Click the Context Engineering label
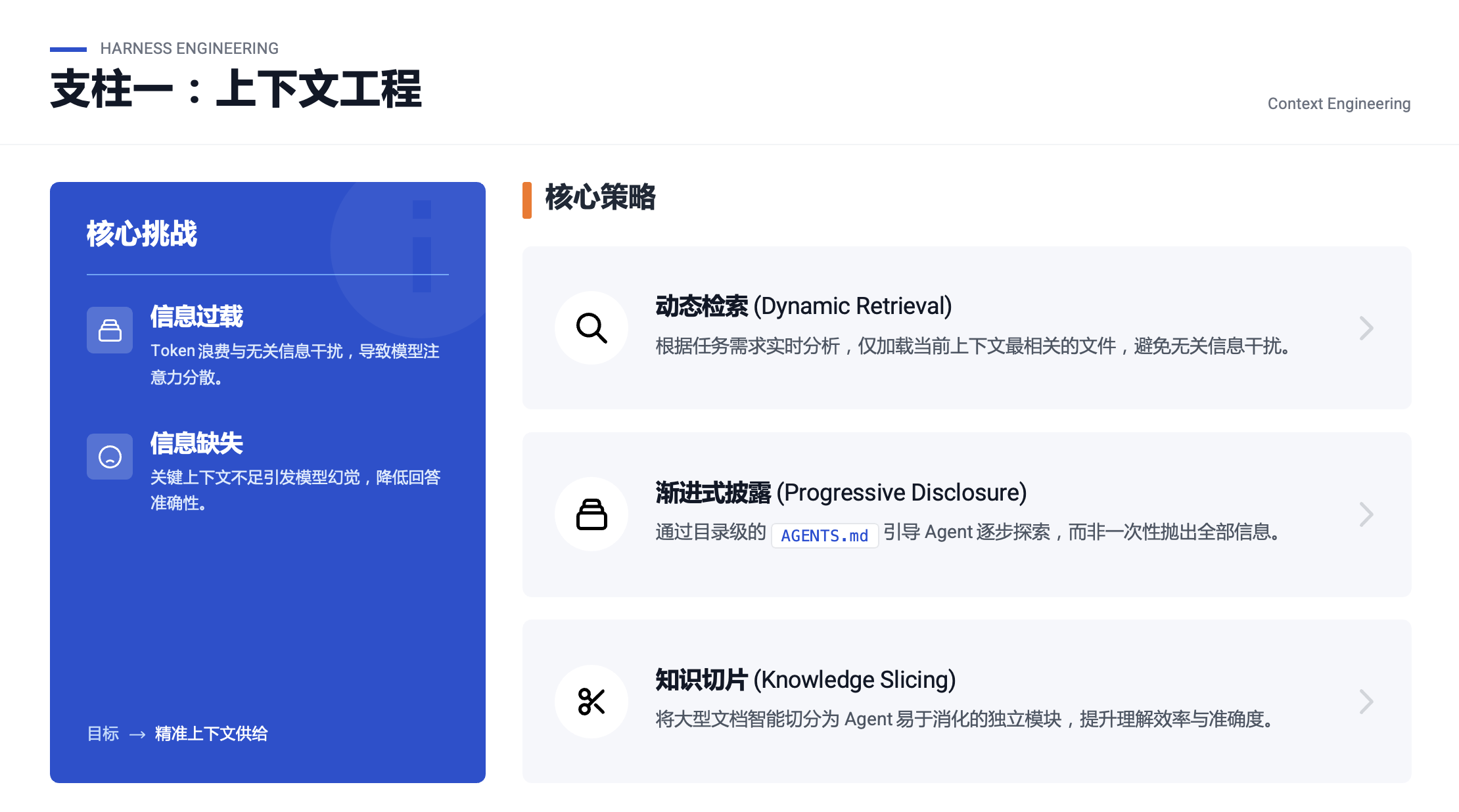This screenshot has height=812, width=1459. tap(1338, 104)
